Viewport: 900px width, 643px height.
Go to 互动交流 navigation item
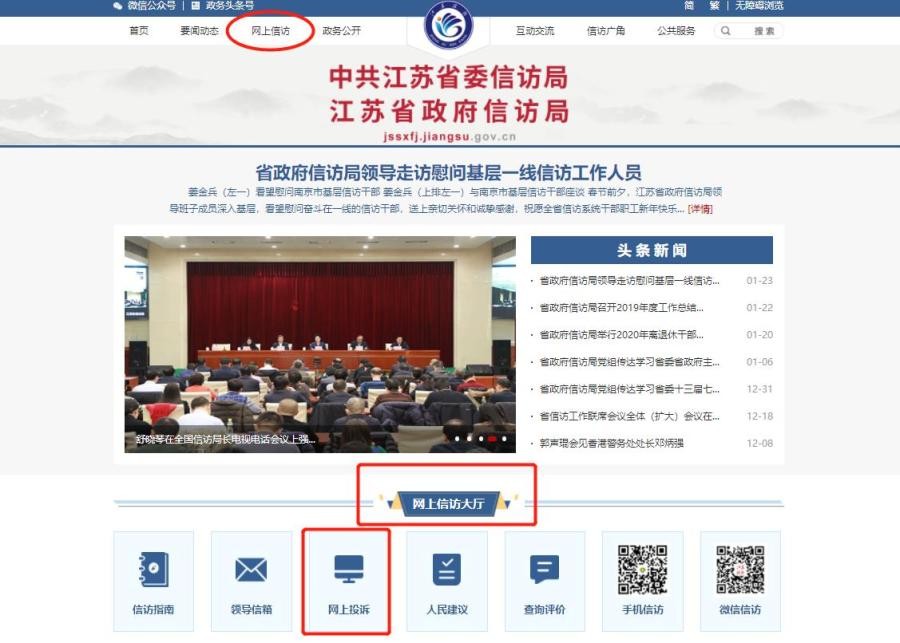535,31
